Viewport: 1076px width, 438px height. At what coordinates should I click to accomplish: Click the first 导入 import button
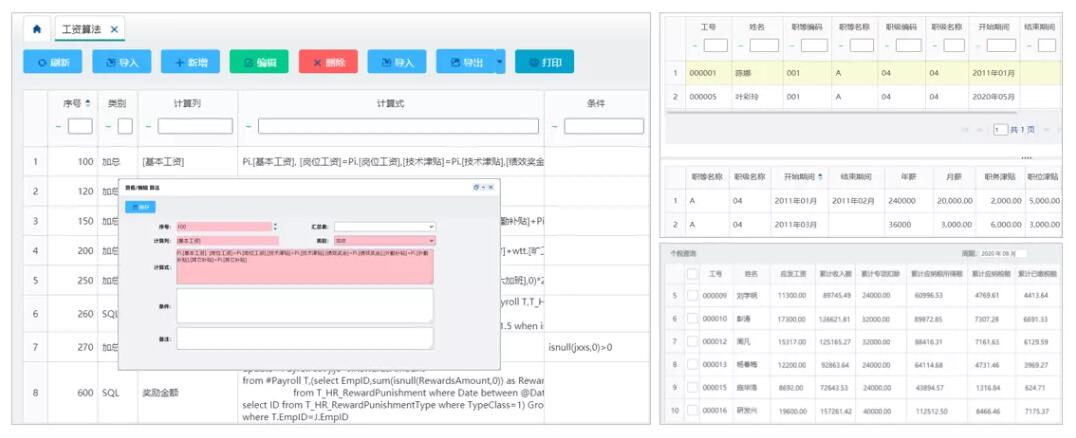(121, 62)
